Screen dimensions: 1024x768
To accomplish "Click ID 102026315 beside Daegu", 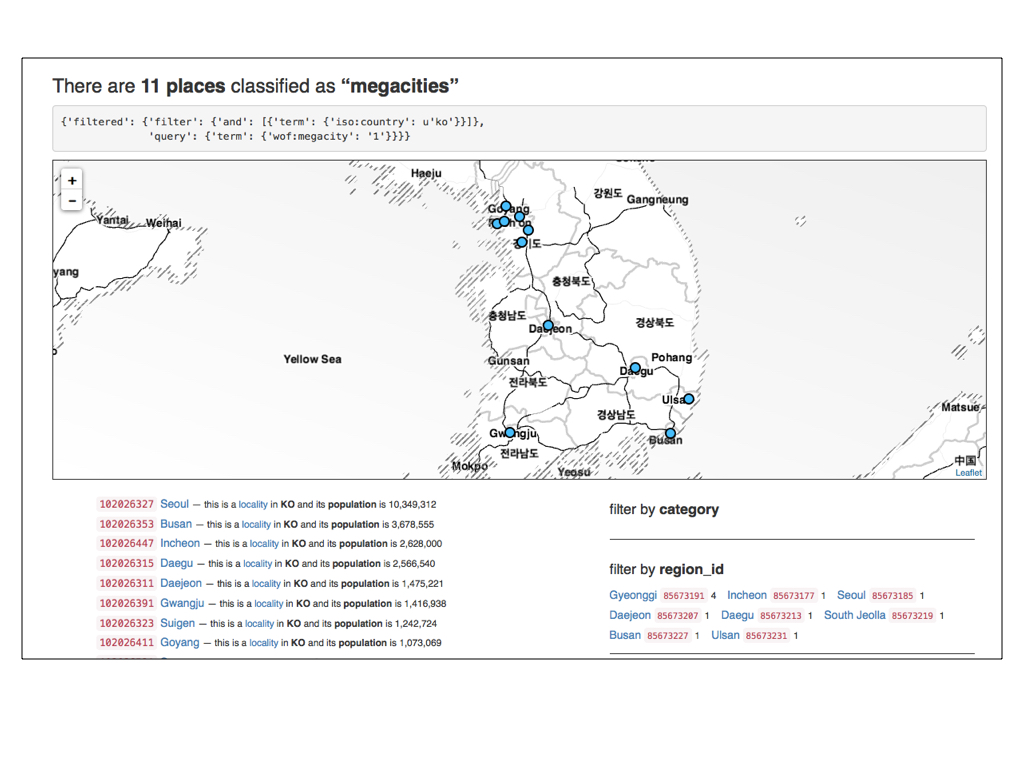I will (126, 563).
